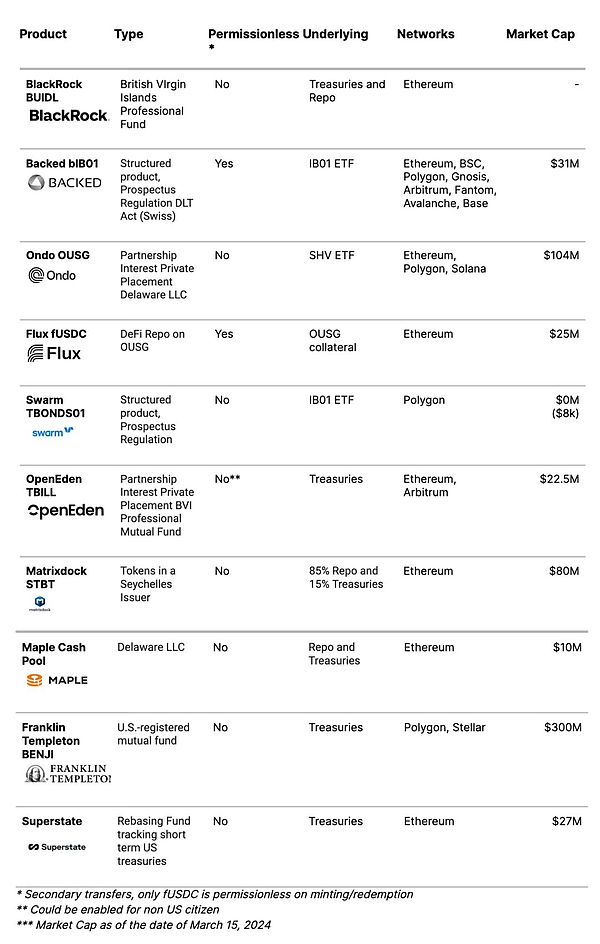Select the Networks column header
The width and height of the screenshot is (600, 944).
pyautogui.click(x=425, y=34)
